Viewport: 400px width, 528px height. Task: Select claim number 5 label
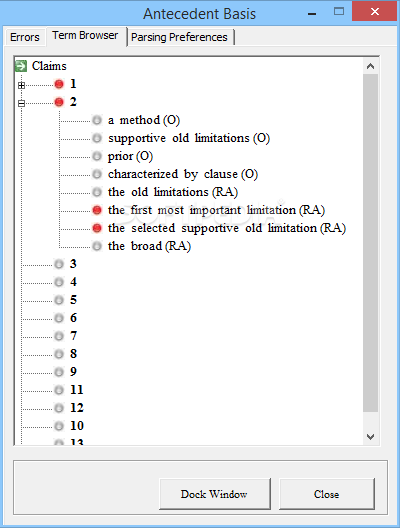click(73, 300)
